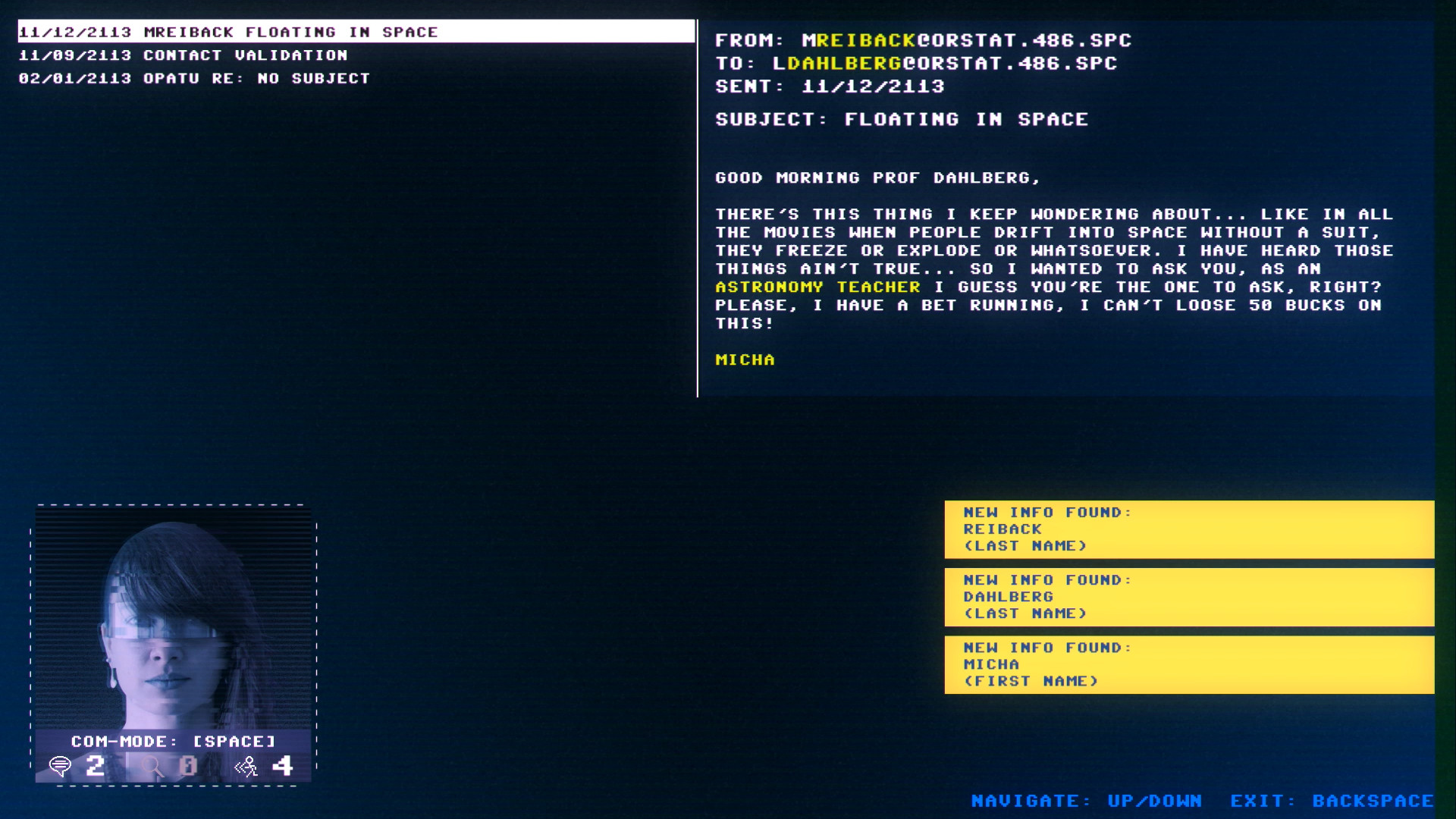Click the yellow MICHA signature
The height and width of the screenshot is (819, 1456).
click(x=745, y=360)
